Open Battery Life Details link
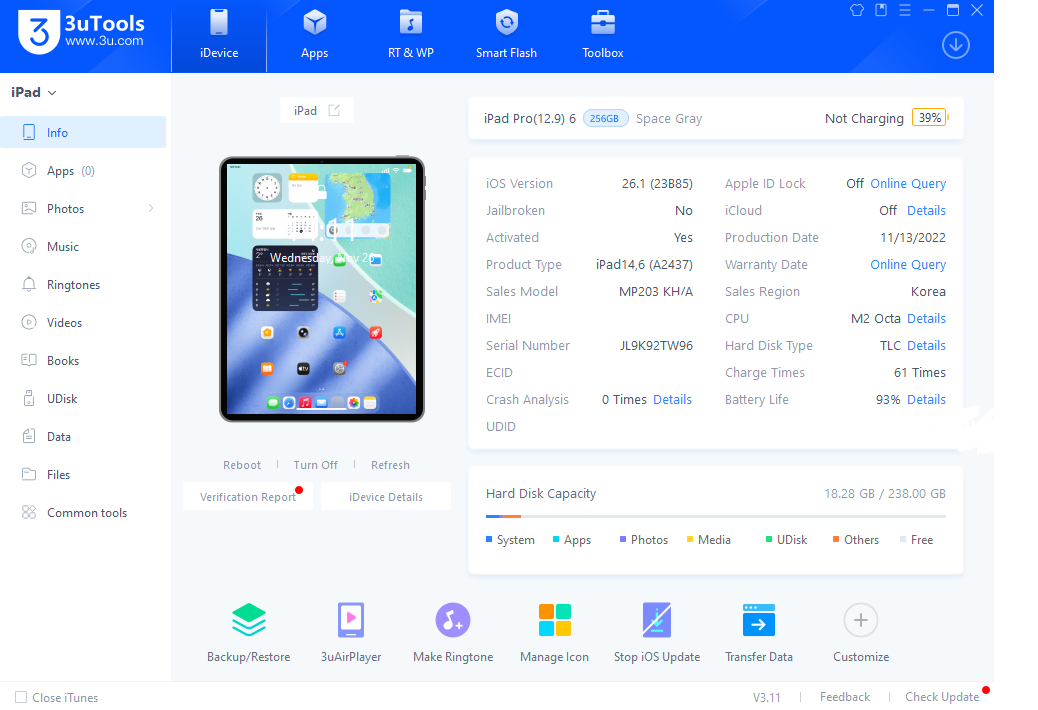The width and height of the screenshot is (1038, 710). [x=926, y=400]
